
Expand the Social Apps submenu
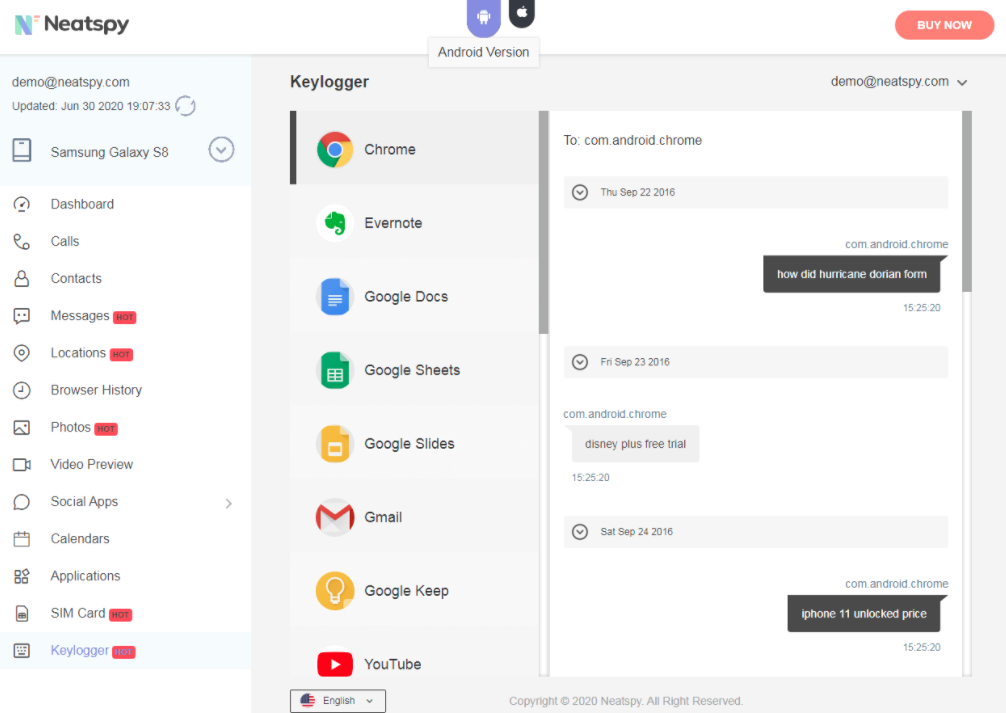pyautogui.click(x=228, y=503)
